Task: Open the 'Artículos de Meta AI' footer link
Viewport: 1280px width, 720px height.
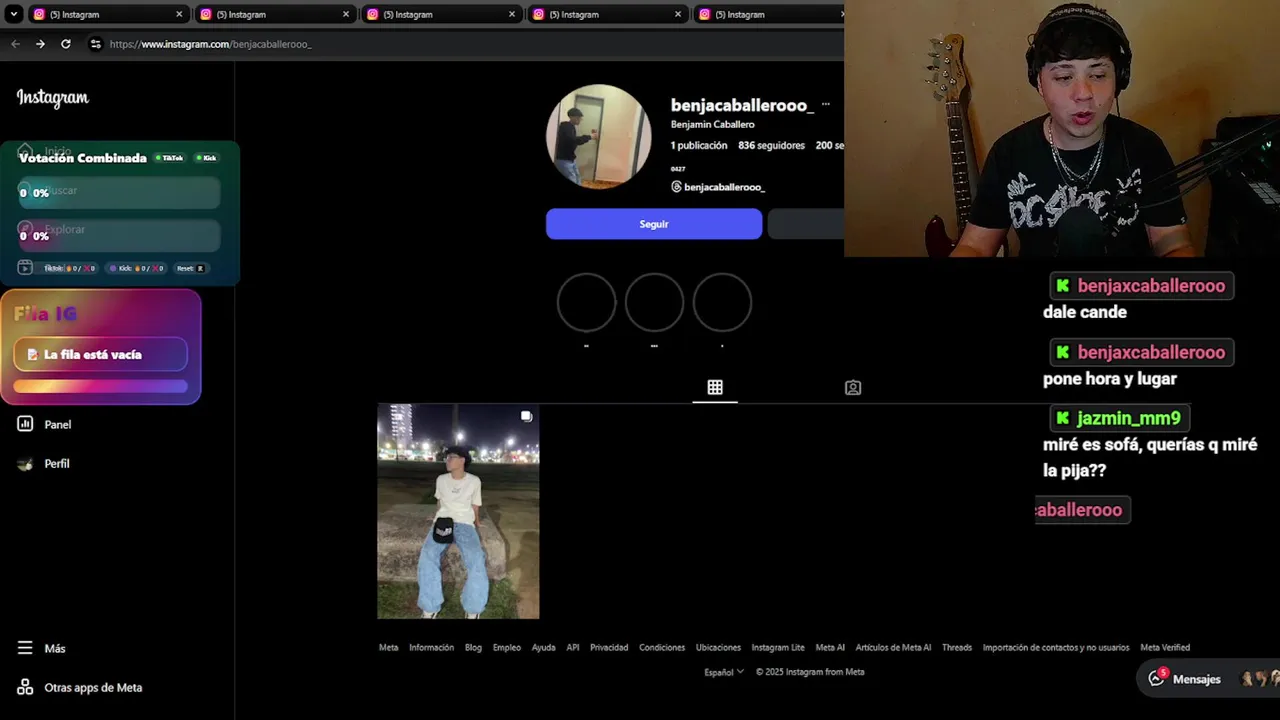Action: click(893, 648)
